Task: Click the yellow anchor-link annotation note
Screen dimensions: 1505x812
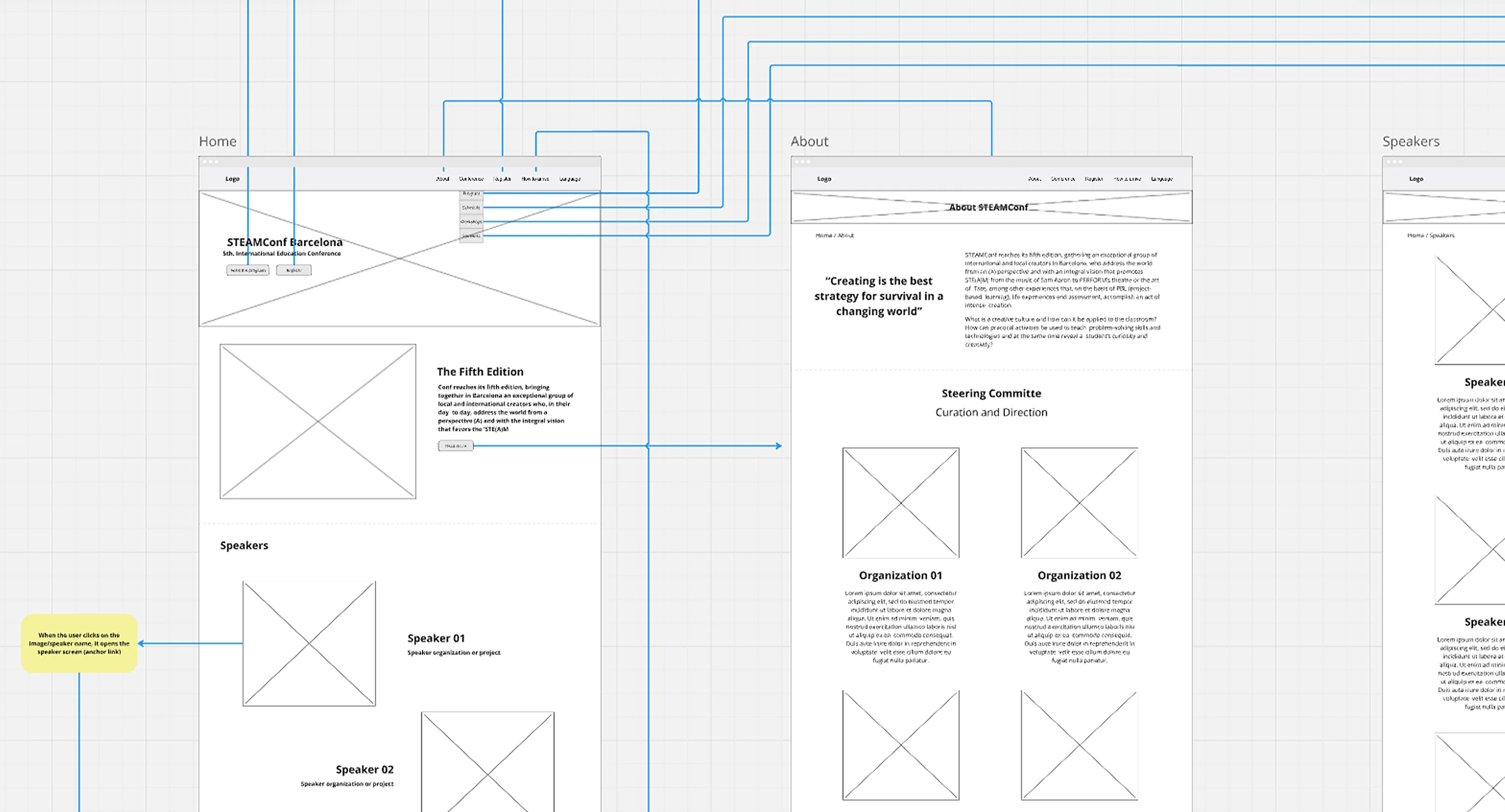Action: point(79,642)
